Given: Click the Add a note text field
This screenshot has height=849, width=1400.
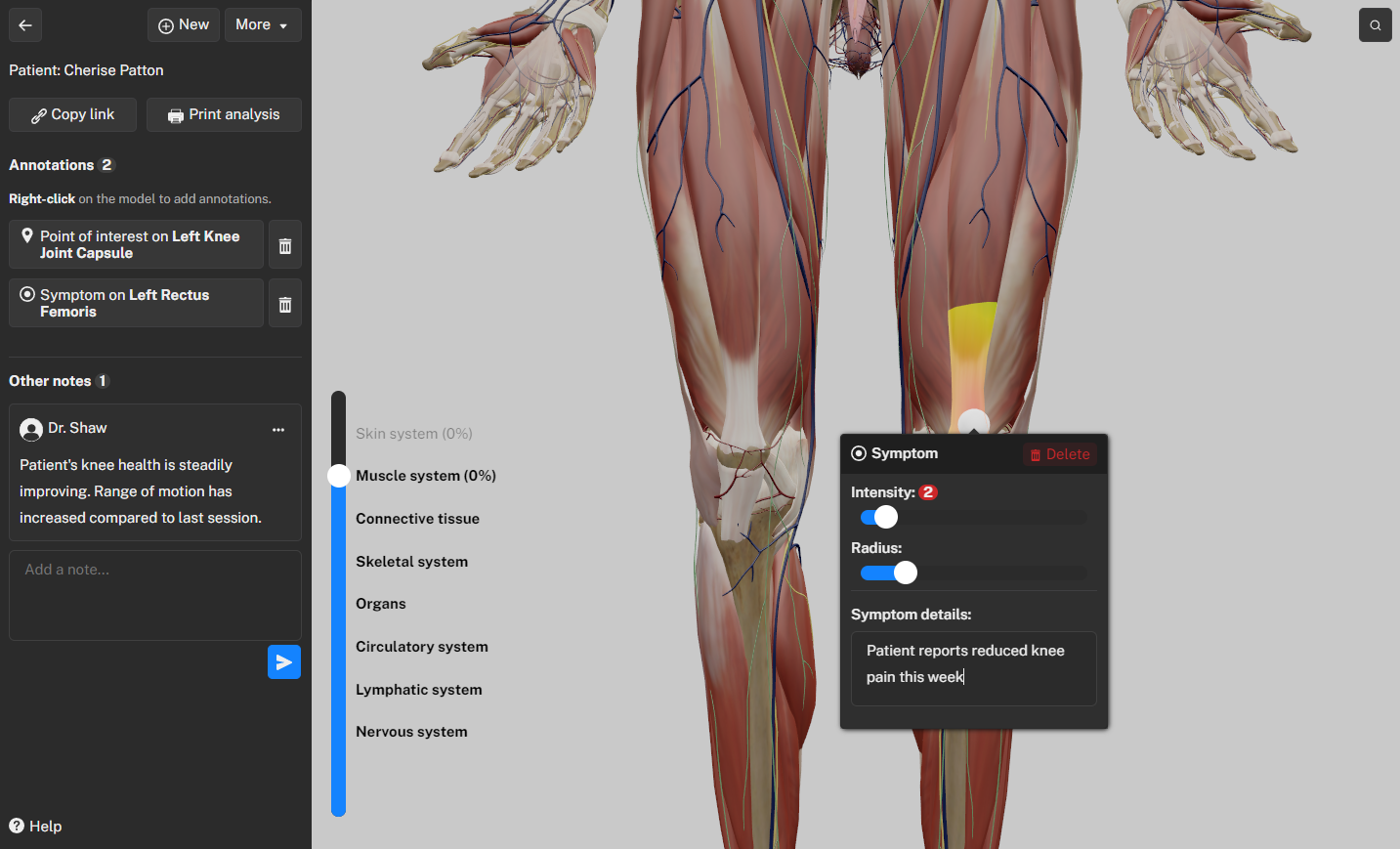Looking at the screenshot, I should (155, 594).
